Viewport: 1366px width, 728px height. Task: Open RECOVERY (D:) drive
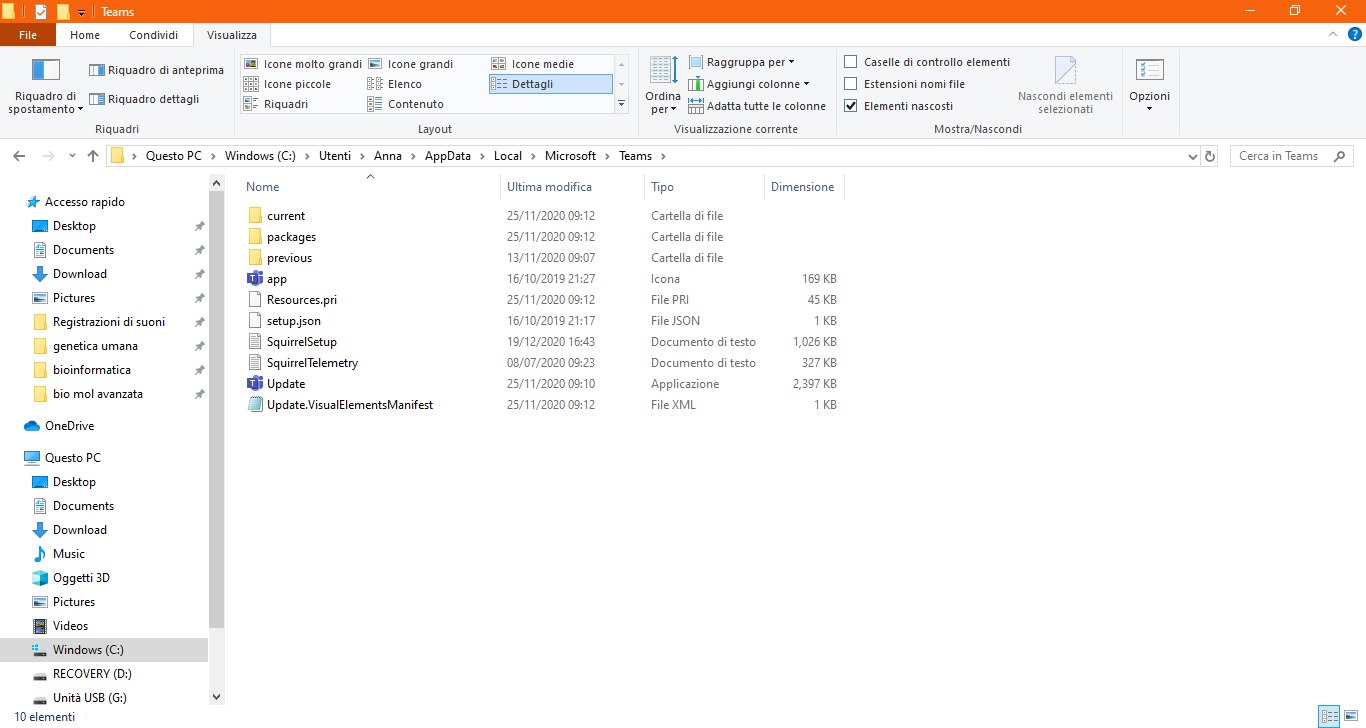pyautogui.click(x=92, y=674)
